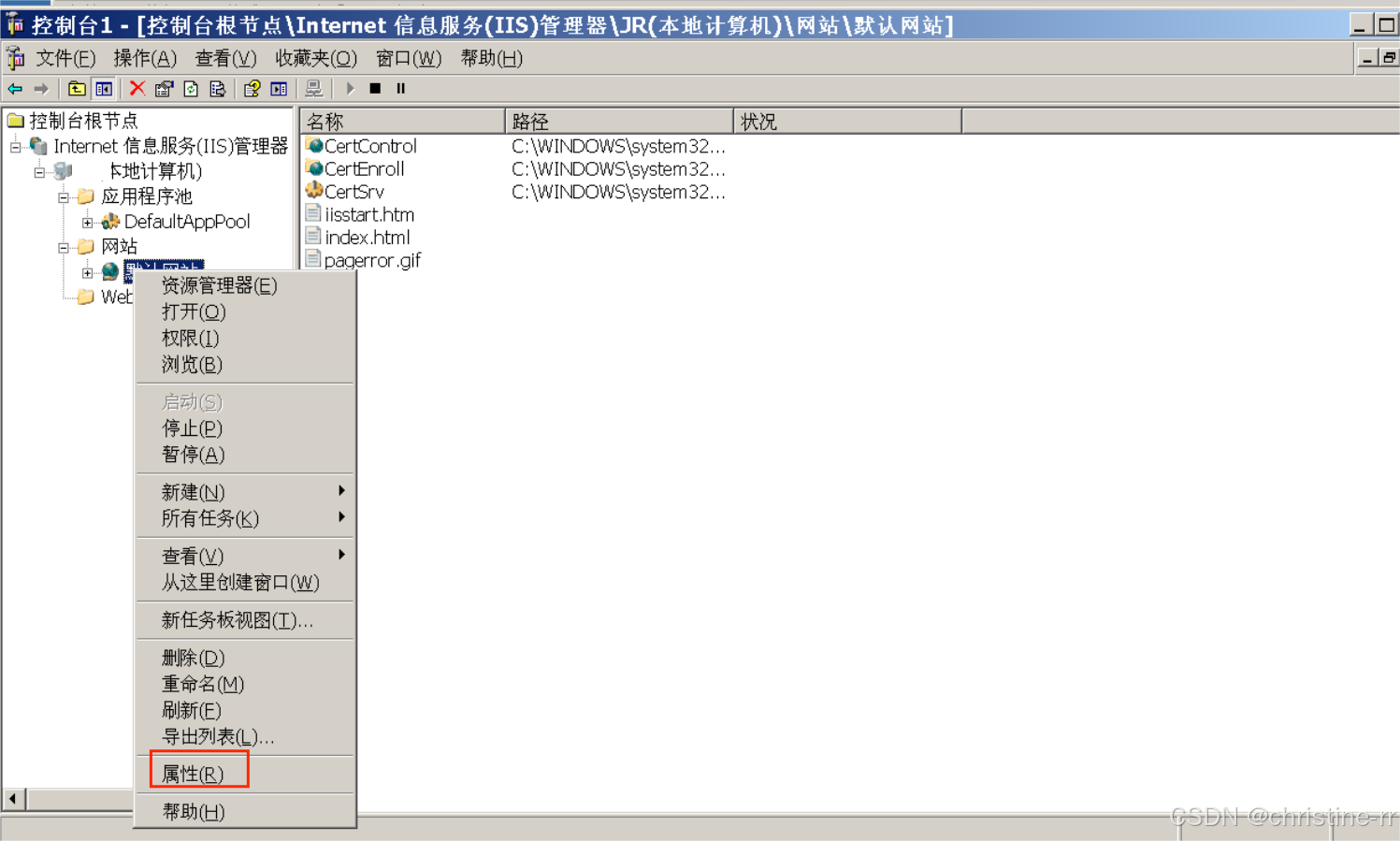Open the 查看(V) menu in menu bar
Screen dimensions: 1400x841
click(225, 59)
